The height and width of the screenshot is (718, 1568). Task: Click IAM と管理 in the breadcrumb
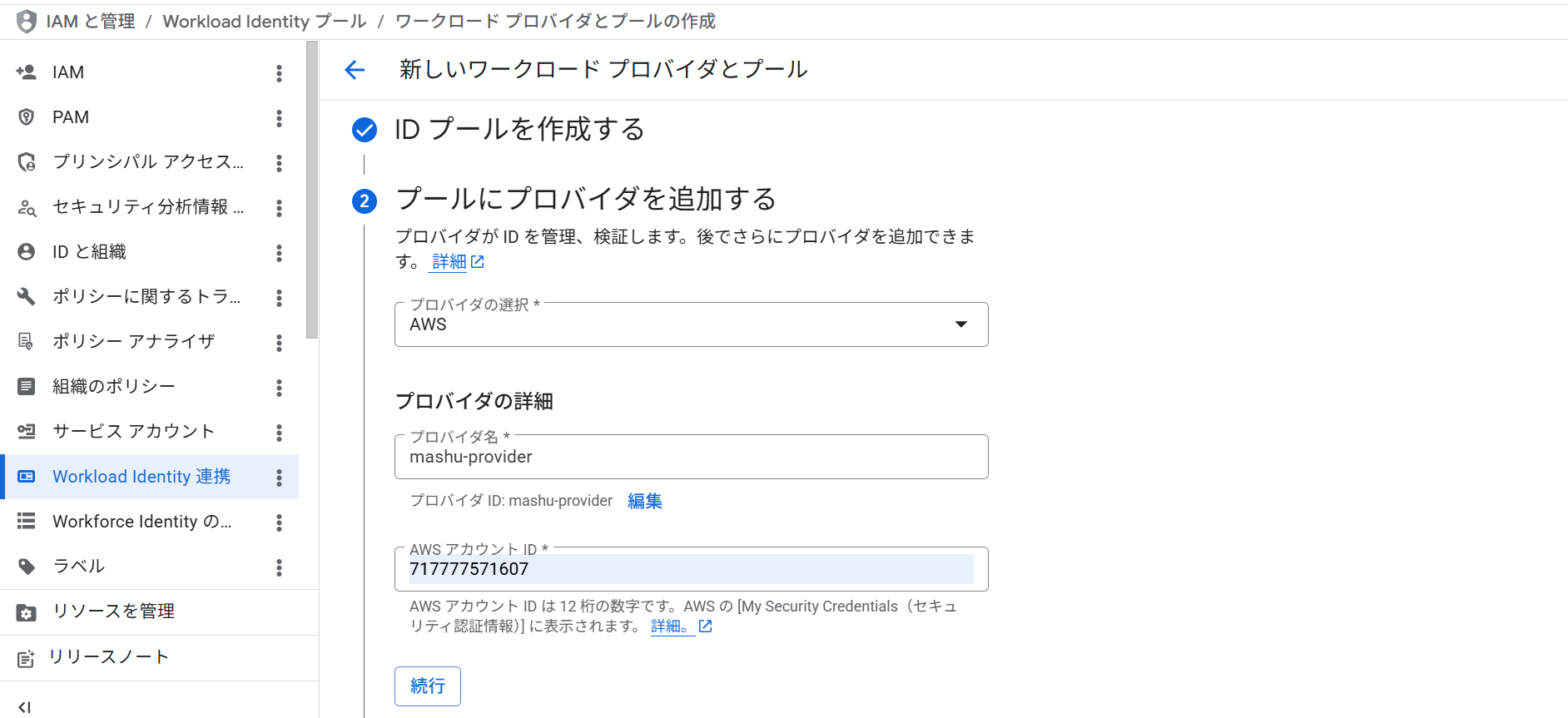pyautogui.click(x=91, y=21)
